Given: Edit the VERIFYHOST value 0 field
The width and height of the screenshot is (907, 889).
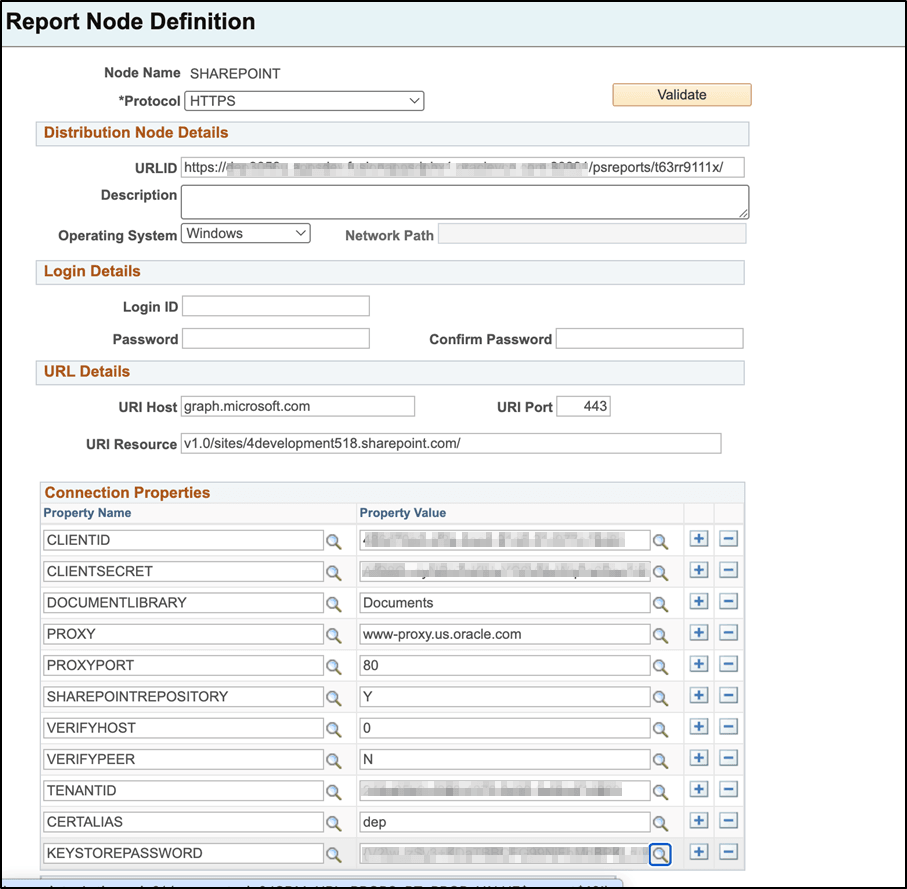Looking at the screenshot, I should coord(504,728).
